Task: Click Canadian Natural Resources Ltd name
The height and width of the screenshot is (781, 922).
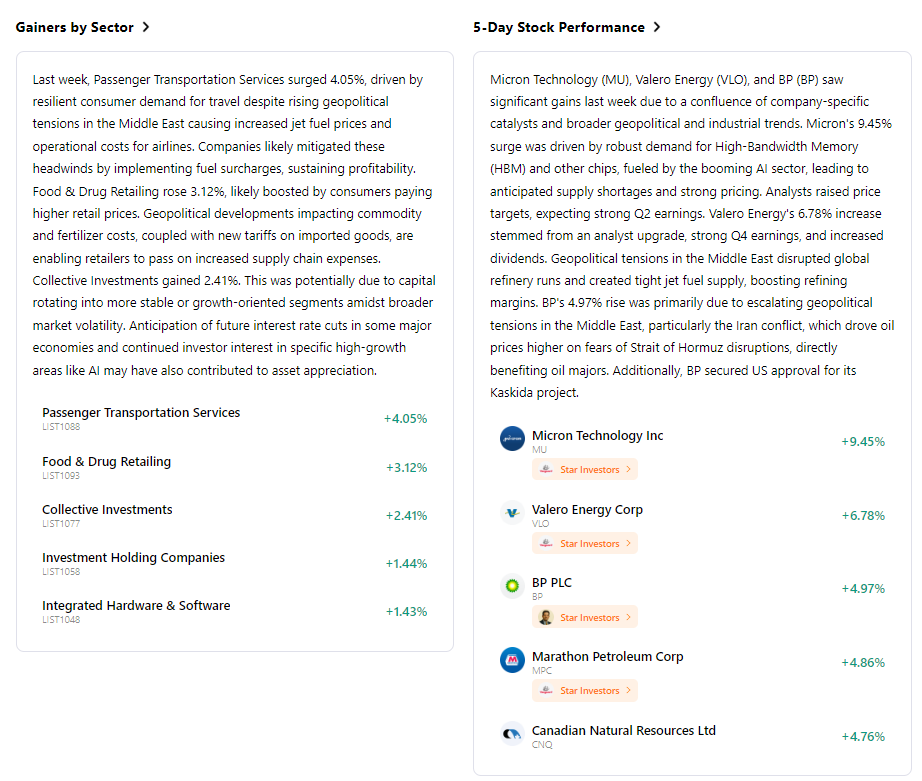Action: click(623, 731)
